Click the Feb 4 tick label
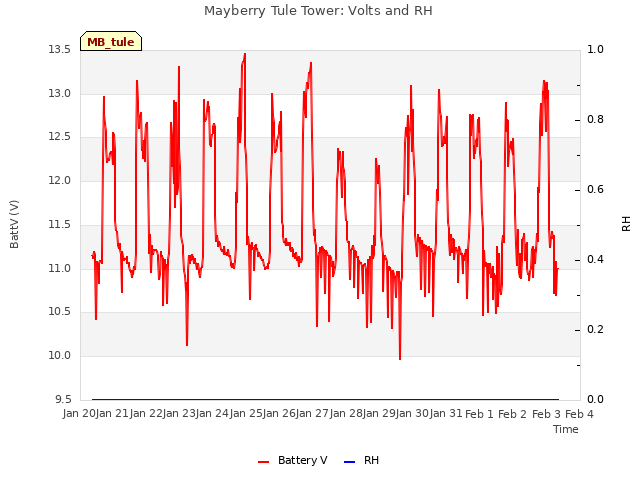Screen dimensions: 640x480 click(x=579, y=414)
